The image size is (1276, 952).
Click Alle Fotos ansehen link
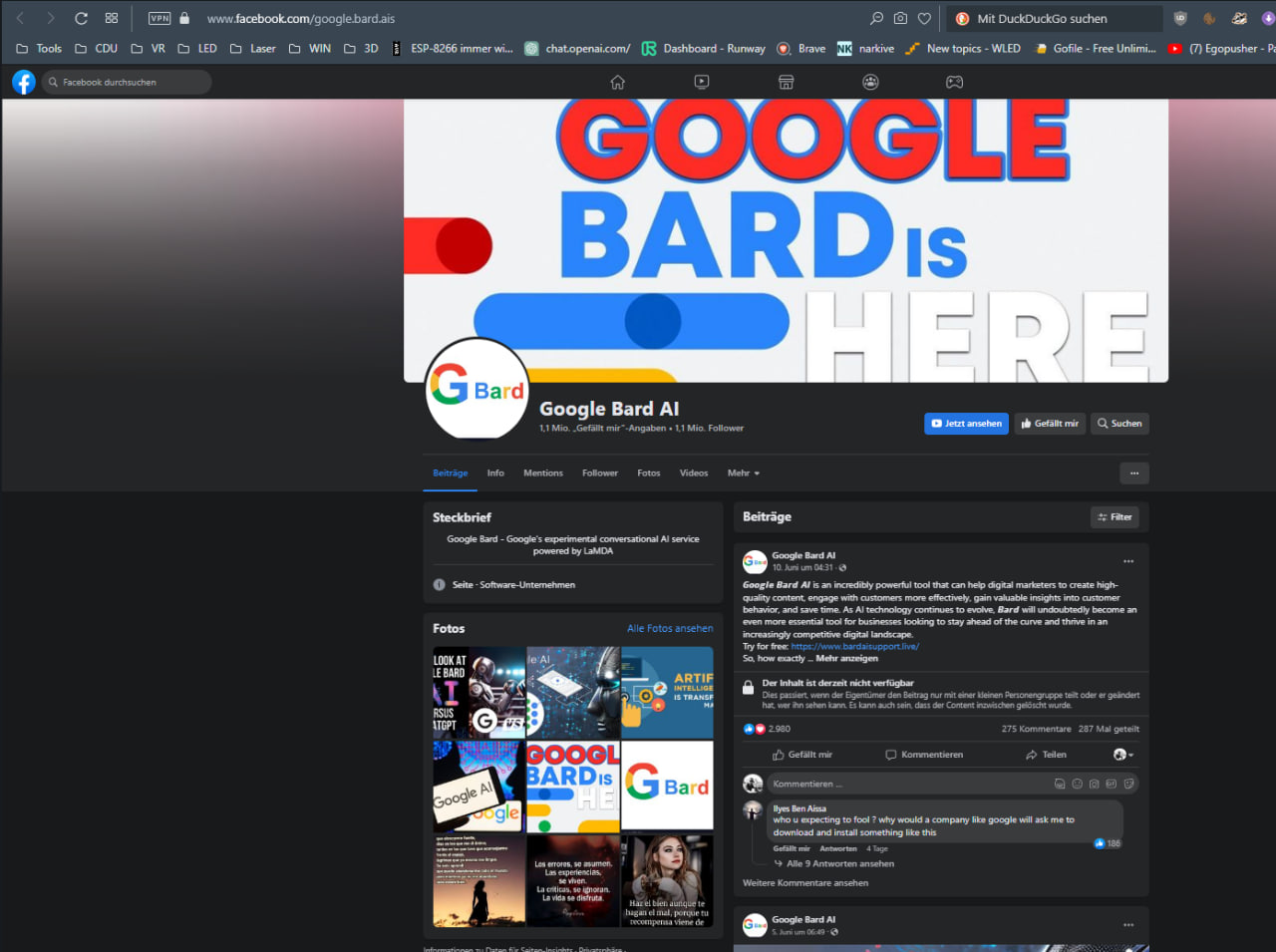(670, 629)
